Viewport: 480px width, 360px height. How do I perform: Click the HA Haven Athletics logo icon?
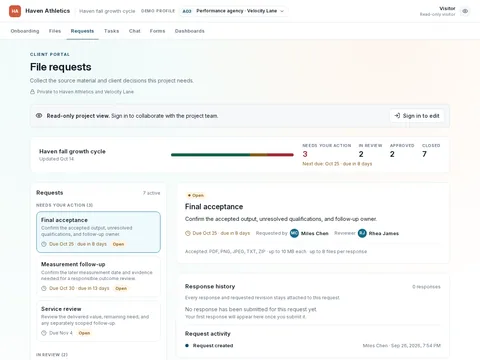click(15, 11)
